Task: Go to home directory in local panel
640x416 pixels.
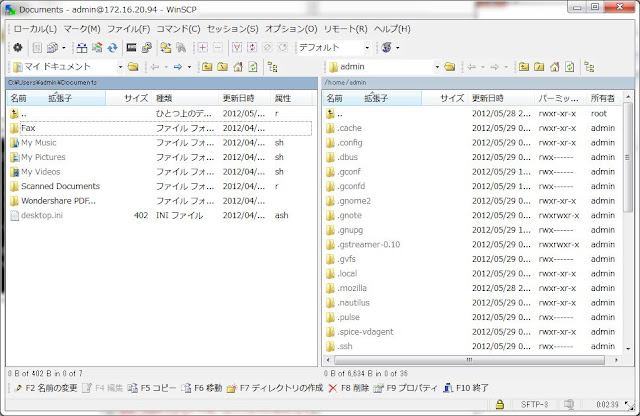Action: [238, 67]
